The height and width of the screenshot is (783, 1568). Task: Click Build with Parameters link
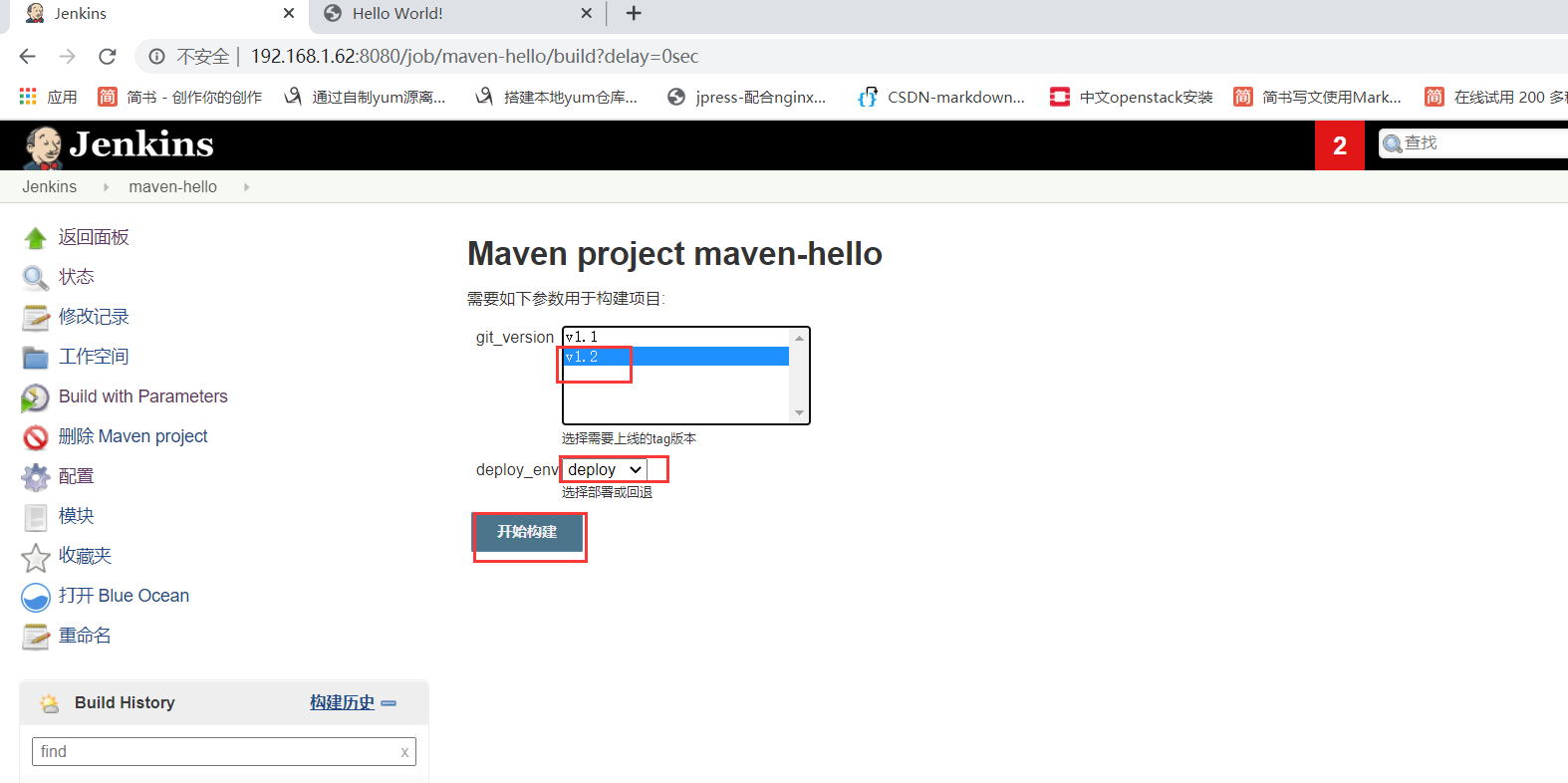[143, 396]
